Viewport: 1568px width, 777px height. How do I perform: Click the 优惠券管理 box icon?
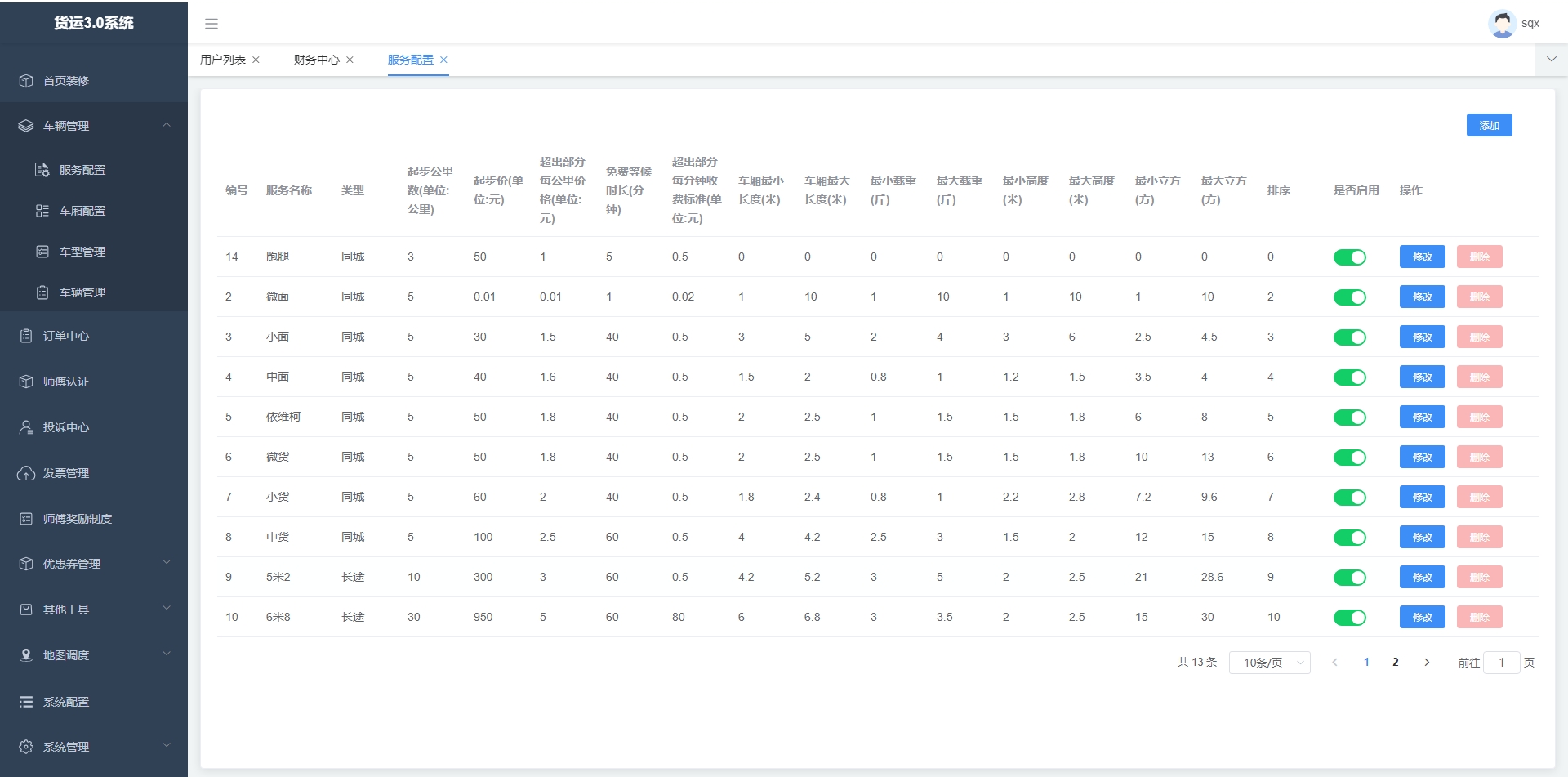[x=26, y=564]
